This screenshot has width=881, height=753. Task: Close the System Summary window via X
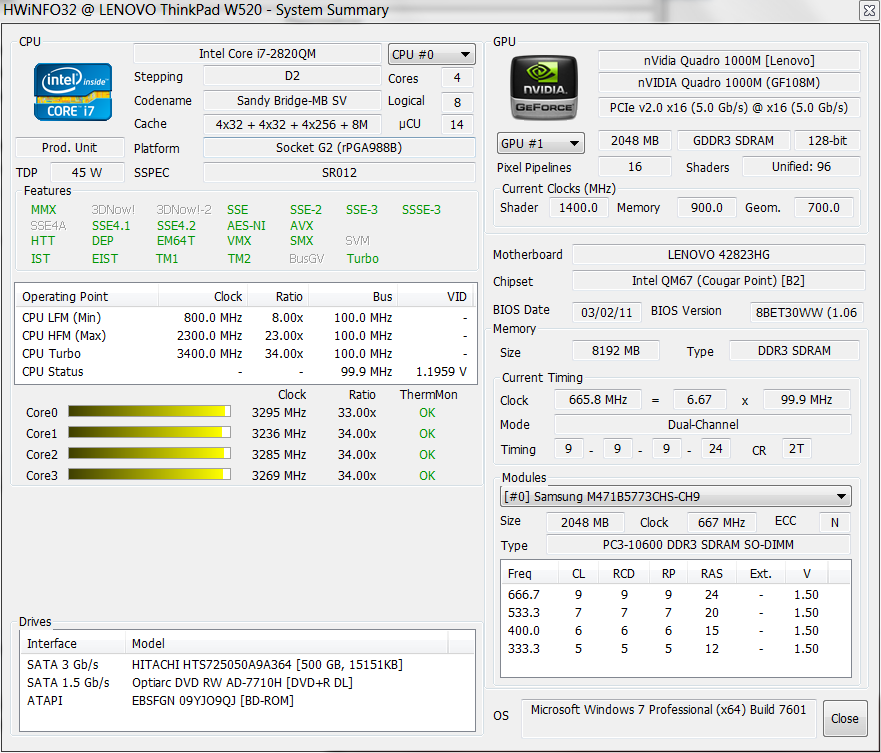pos(868,10)
